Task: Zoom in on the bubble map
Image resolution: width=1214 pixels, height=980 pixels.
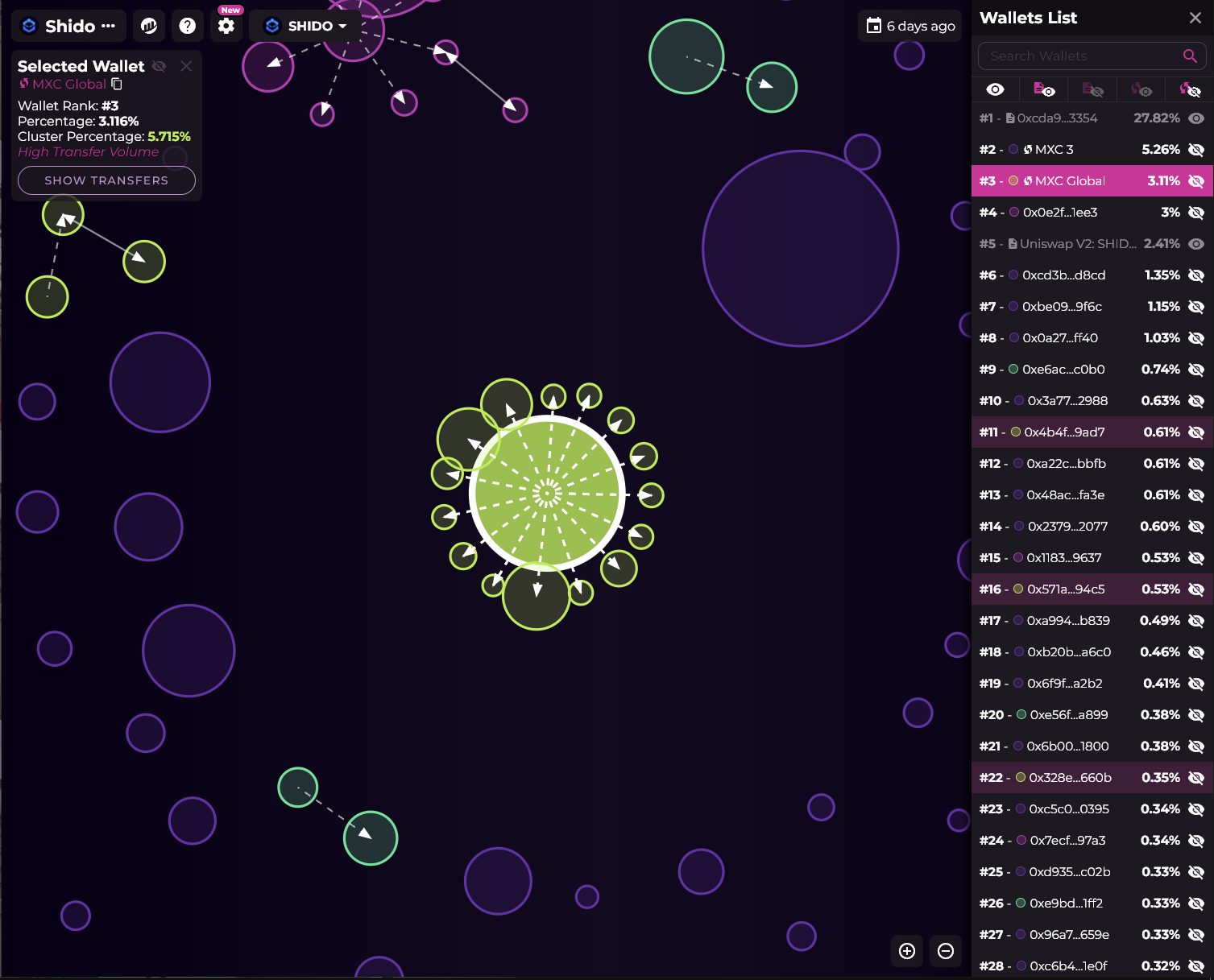Action: [x=907, y=951]
